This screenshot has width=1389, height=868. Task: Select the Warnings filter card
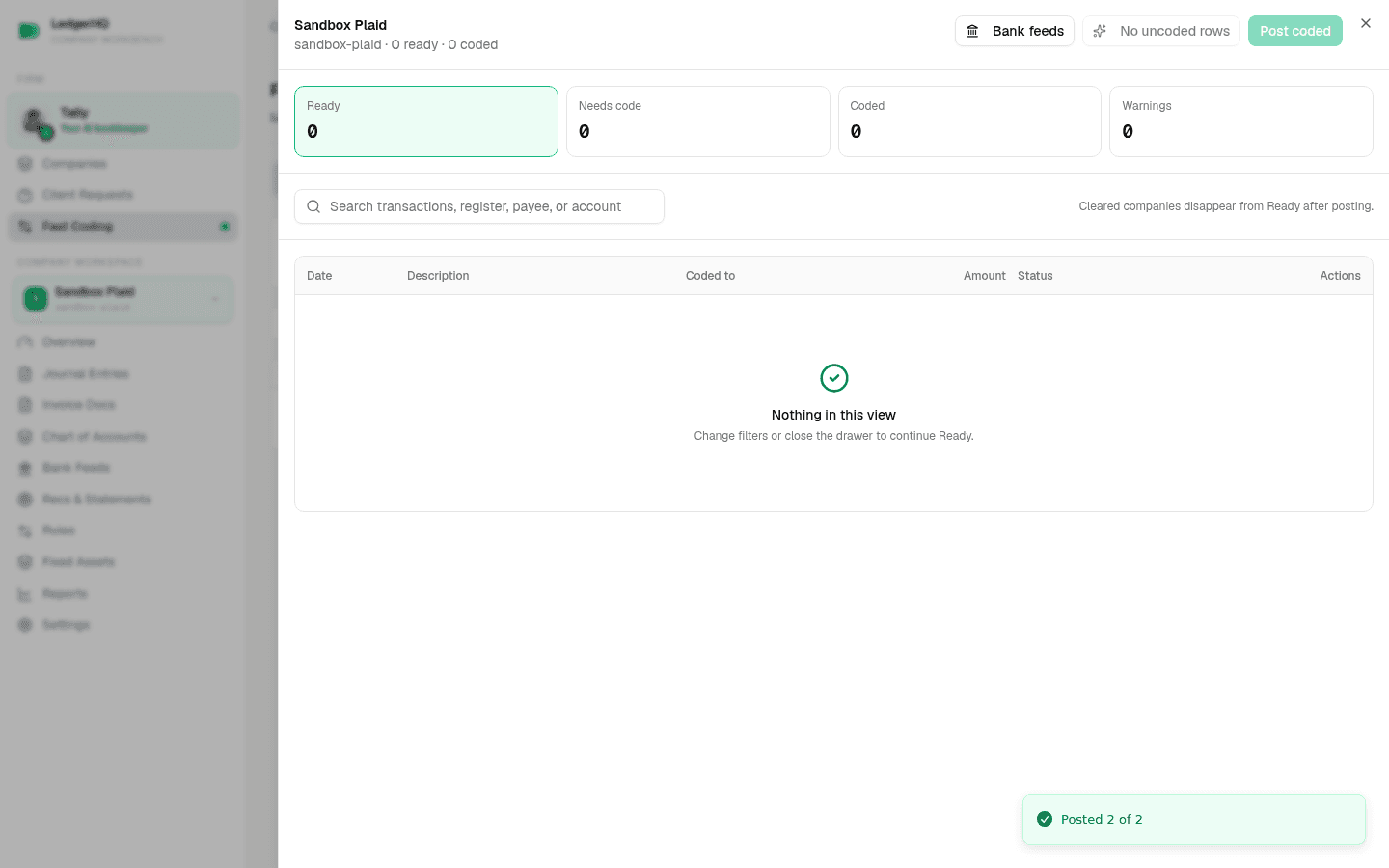[1241, 122]
